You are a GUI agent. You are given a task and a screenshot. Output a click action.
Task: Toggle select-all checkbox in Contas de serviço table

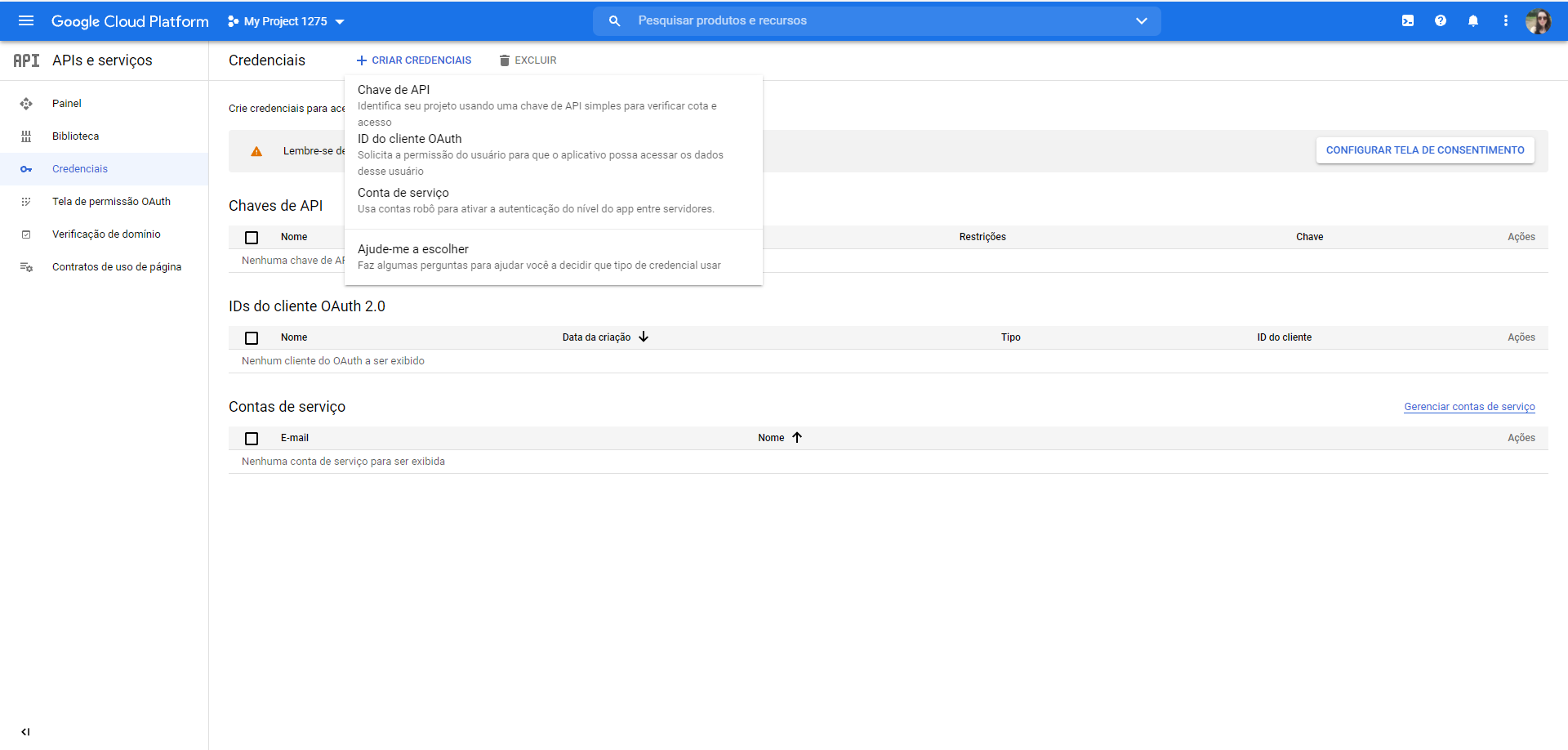point(252,439)
